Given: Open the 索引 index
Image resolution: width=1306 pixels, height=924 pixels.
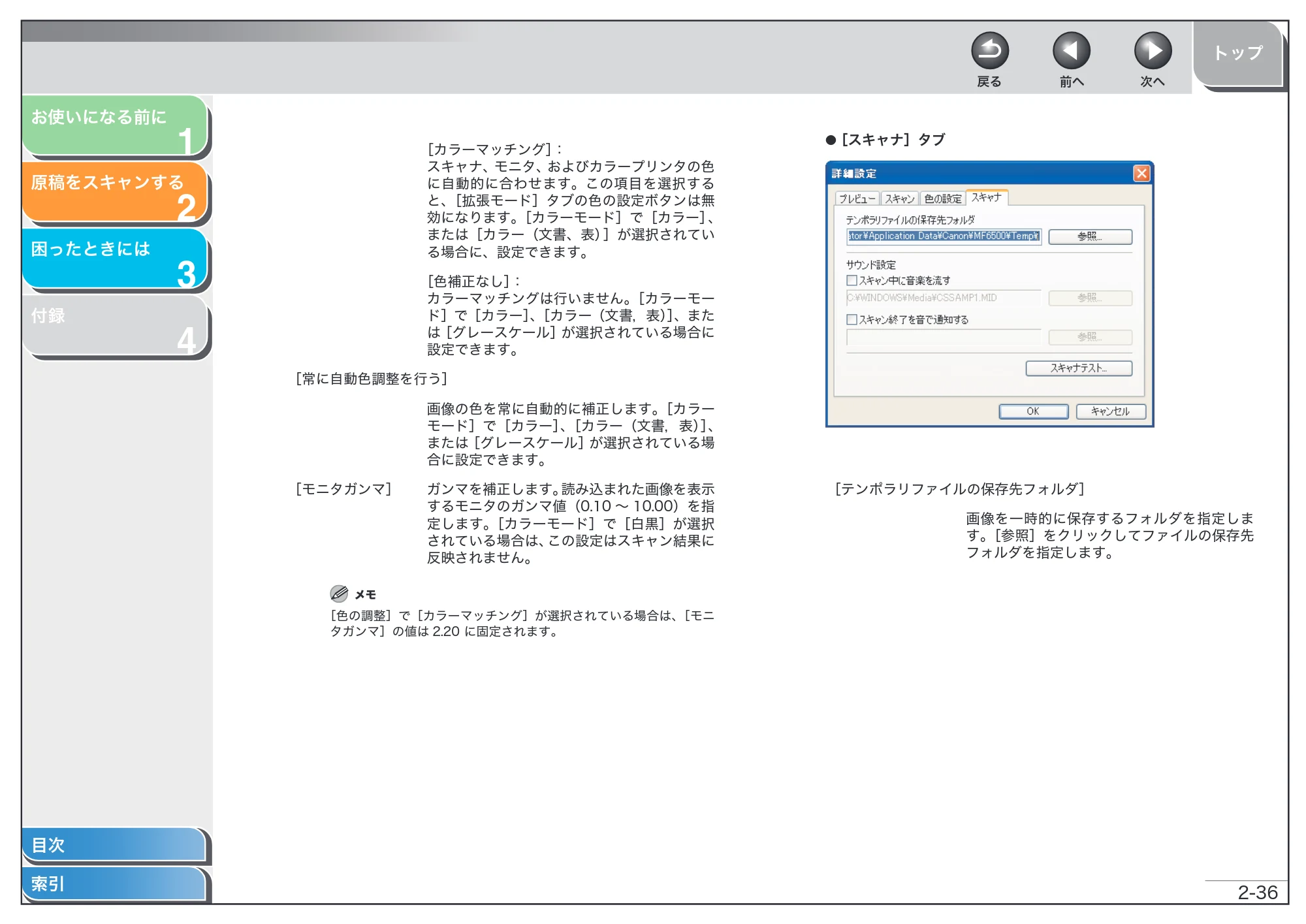Looking at the screenshot, I should pos(114,884).
